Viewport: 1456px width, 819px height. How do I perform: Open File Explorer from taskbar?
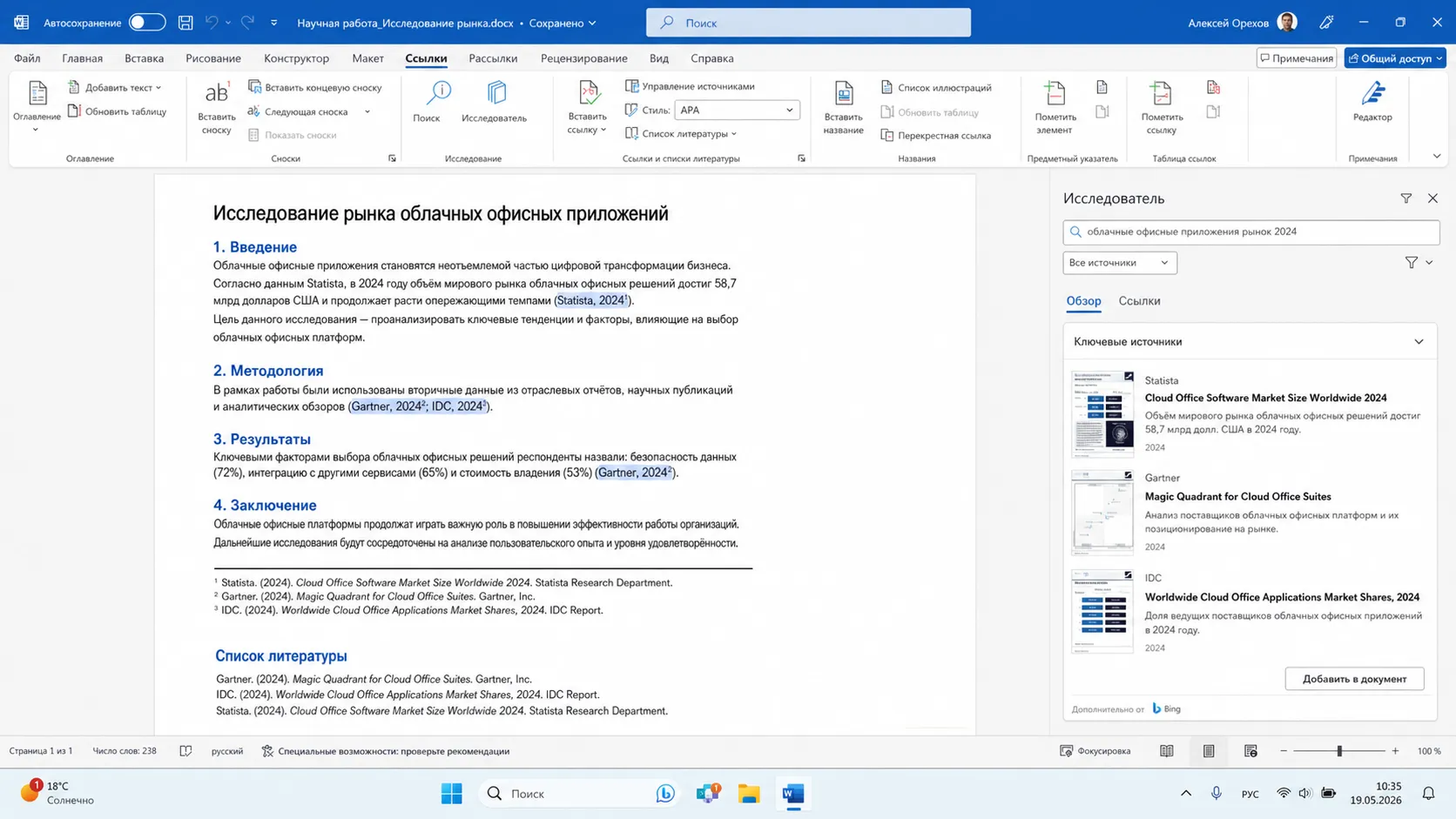pyautogui.click(x=749, y=794)
